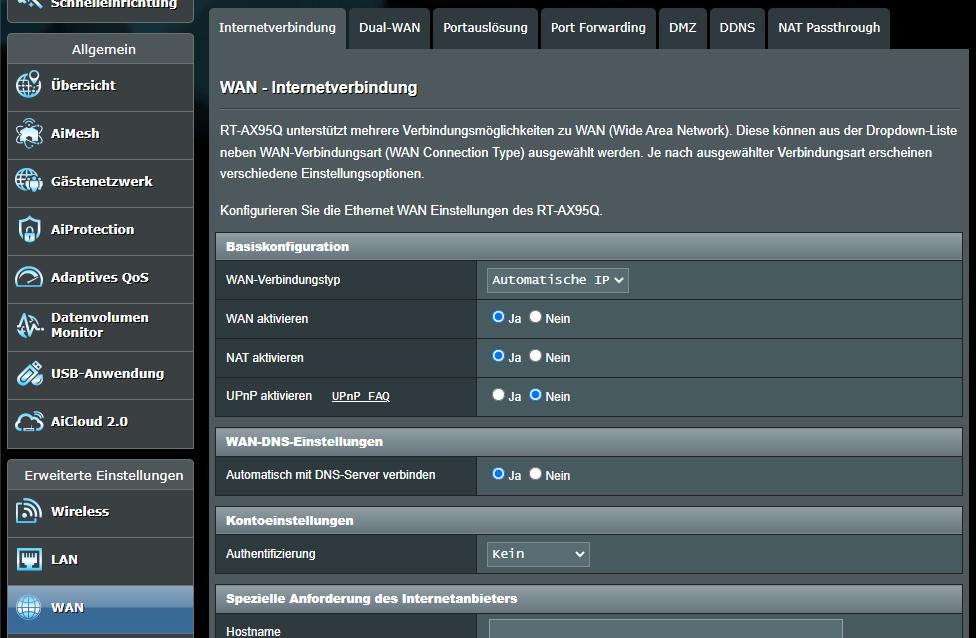Viewport: 976px width, 638px height.
Task: Set UPnP aktivieren to Ja
Action: click(x=498, y=395)
